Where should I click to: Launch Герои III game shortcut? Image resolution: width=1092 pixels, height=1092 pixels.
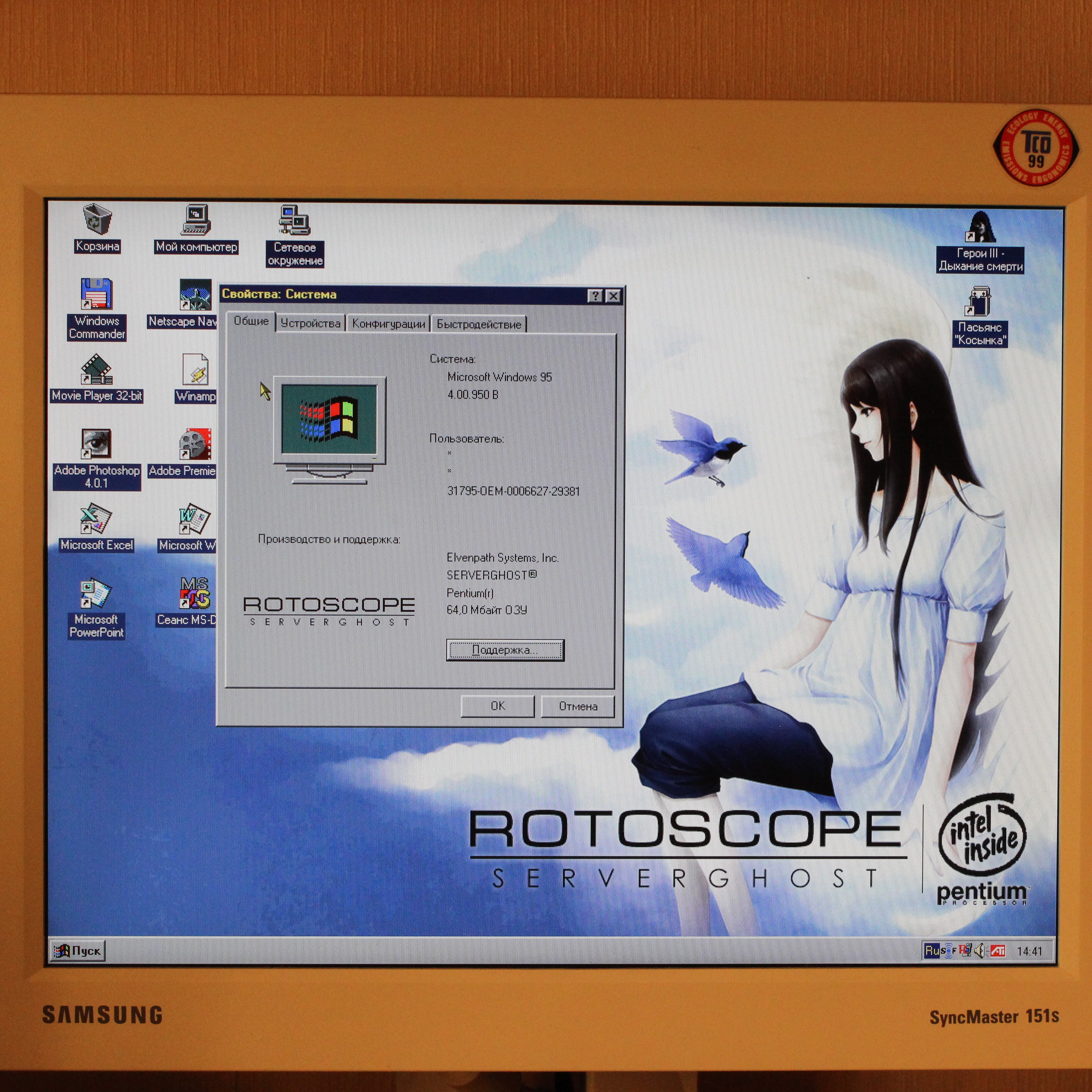coord(980,228)
